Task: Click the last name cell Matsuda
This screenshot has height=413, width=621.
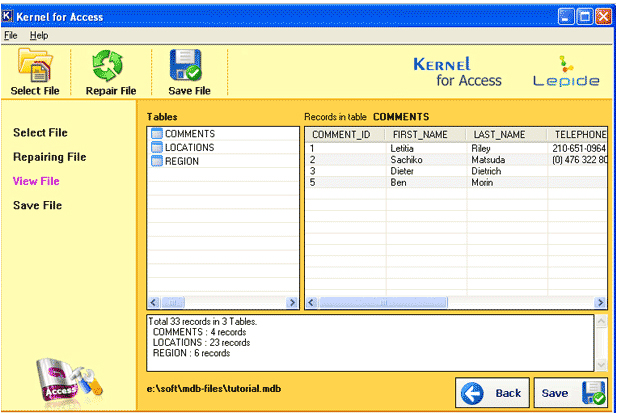Action: [x=488, y=160]
